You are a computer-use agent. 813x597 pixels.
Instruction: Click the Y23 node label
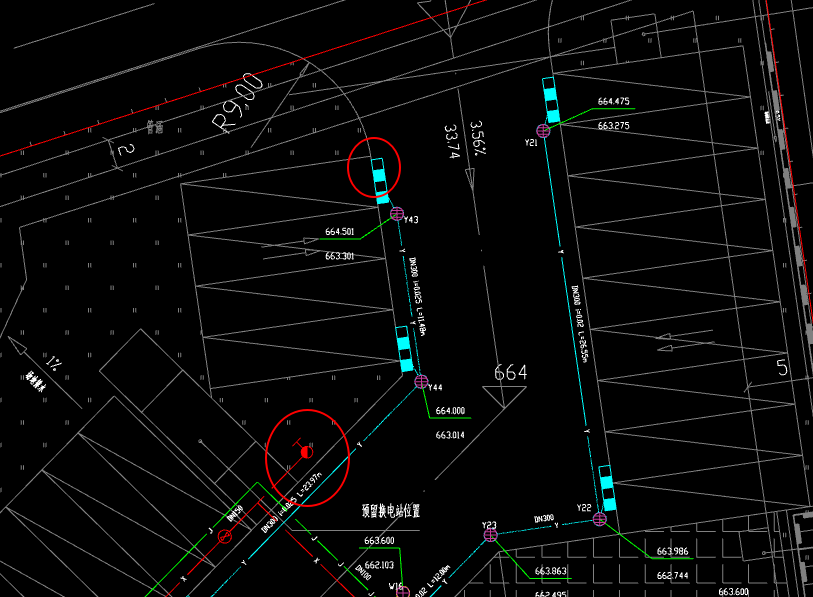click(489, 525)
